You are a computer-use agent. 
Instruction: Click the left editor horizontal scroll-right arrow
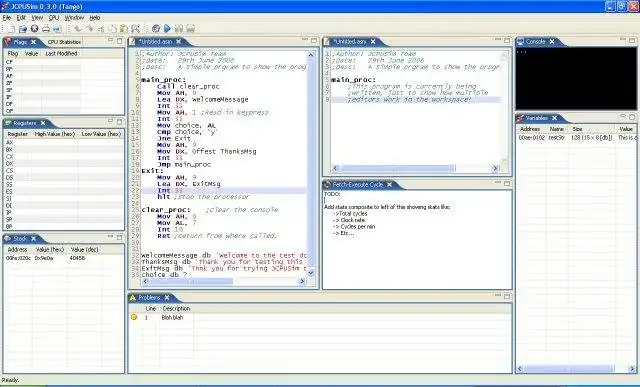(302, 281)
